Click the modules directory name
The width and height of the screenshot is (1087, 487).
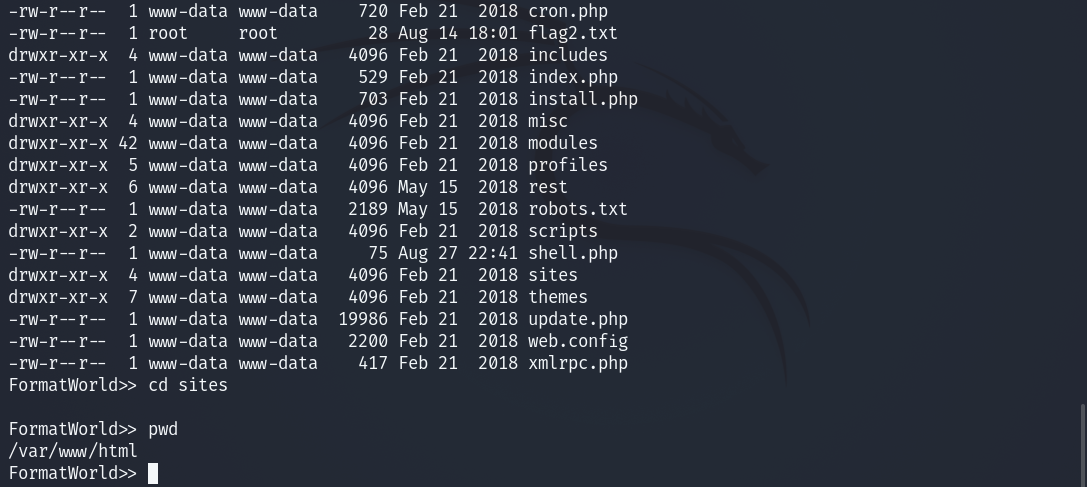[x=563, y=143]
